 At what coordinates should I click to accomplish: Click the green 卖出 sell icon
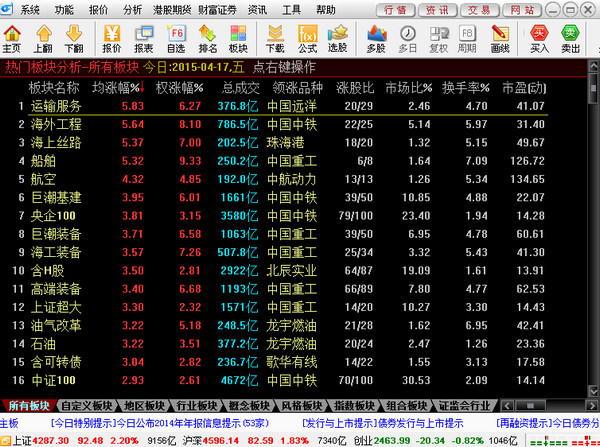click(572, 38)
